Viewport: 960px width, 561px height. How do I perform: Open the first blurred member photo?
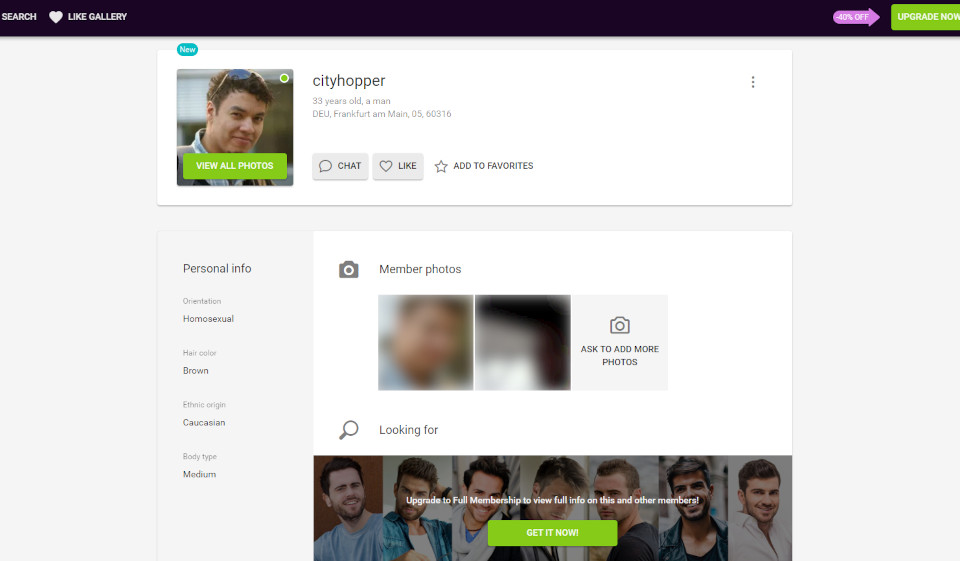pos(426,342)
